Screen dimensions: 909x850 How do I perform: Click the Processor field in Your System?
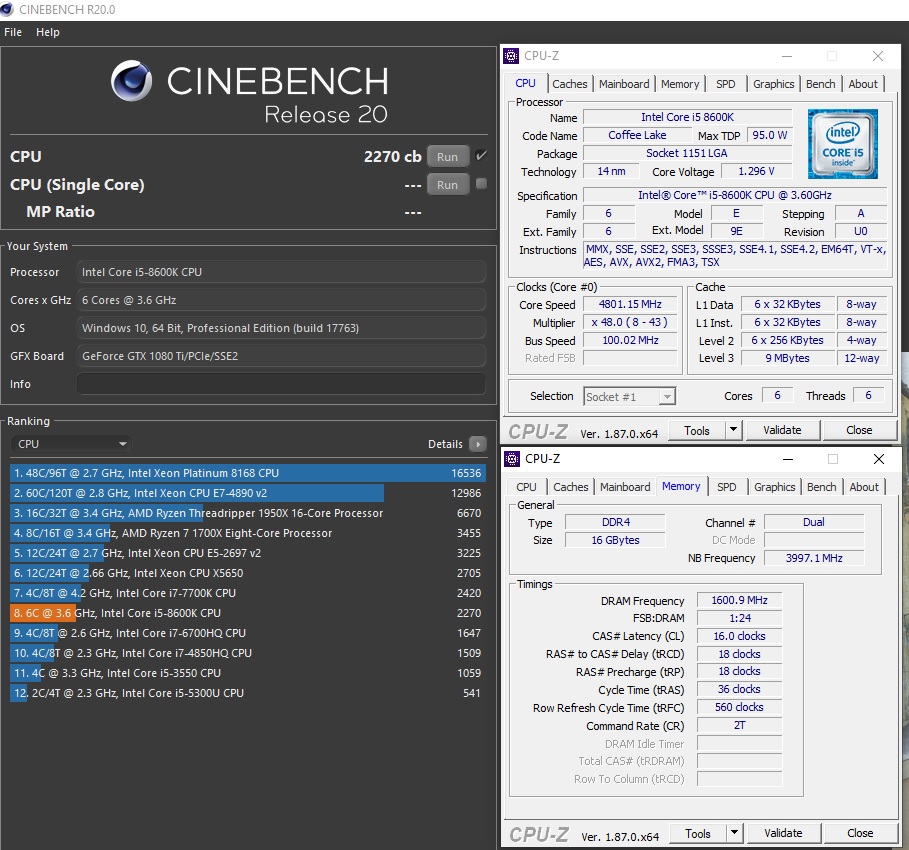click(281, 272)
